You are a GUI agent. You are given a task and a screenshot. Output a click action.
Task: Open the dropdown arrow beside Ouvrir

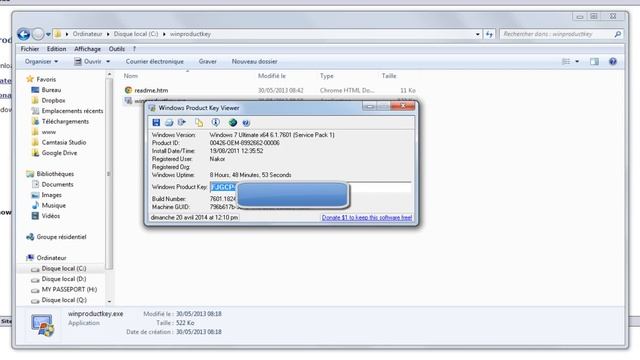(108, 62)
